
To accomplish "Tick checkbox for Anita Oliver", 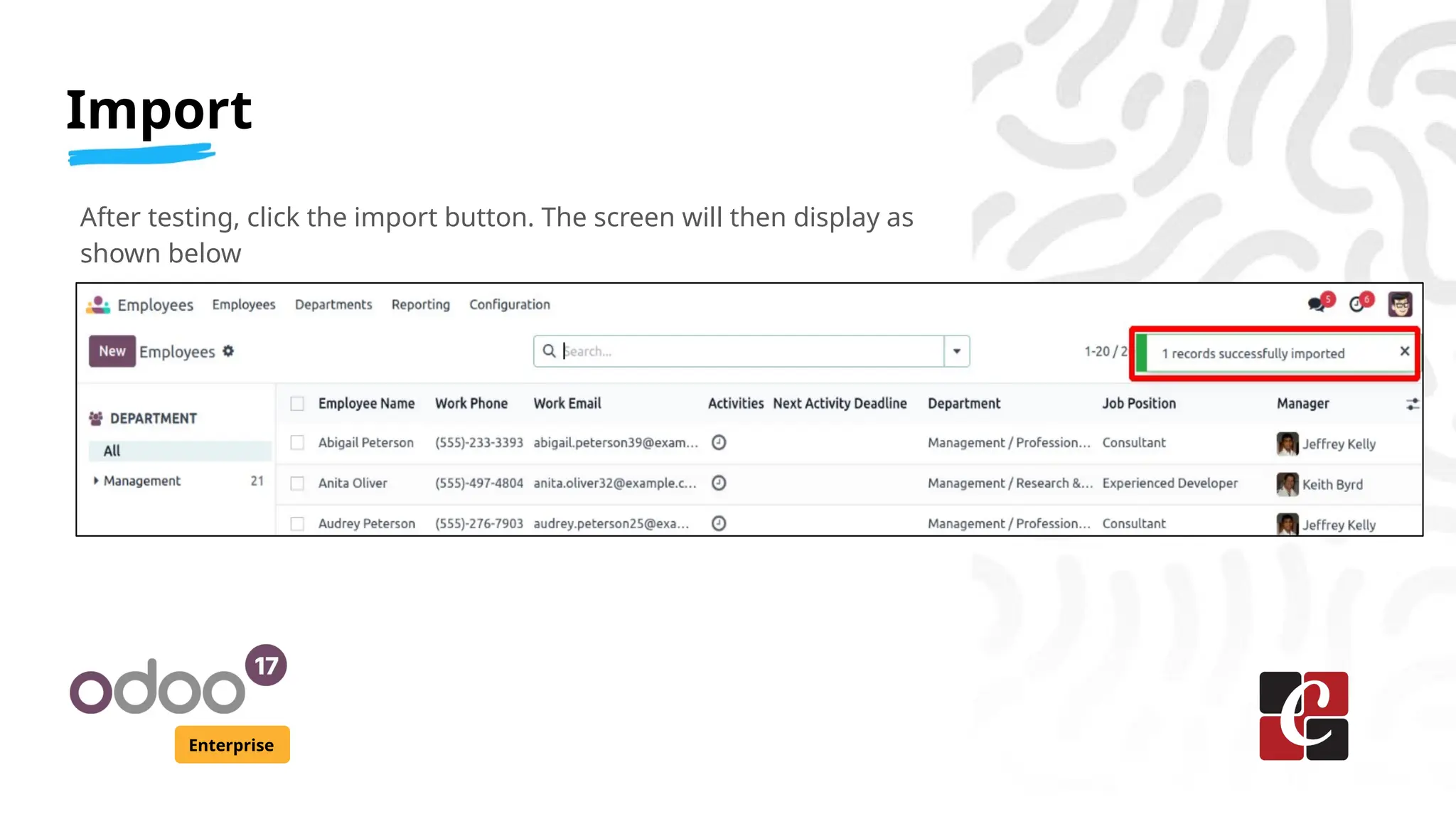I will click(x=297, y=483).
